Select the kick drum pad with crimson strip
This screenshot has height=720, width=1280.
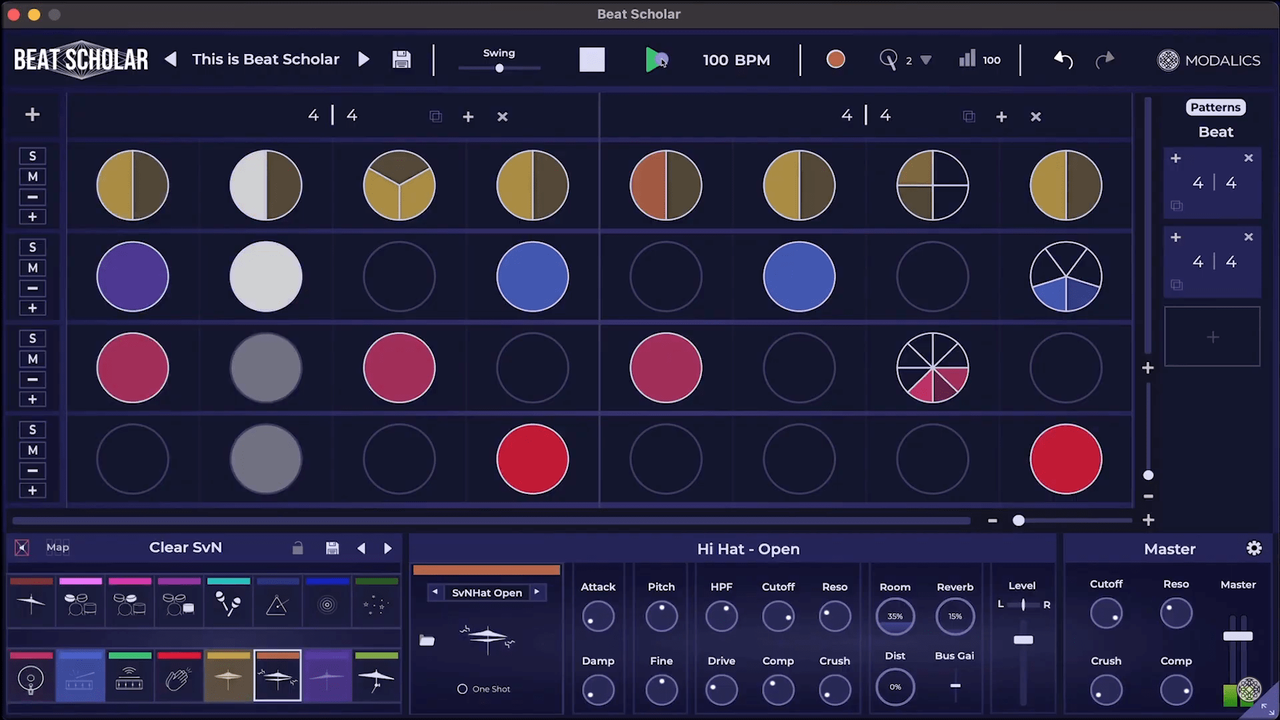click(31, 676)
